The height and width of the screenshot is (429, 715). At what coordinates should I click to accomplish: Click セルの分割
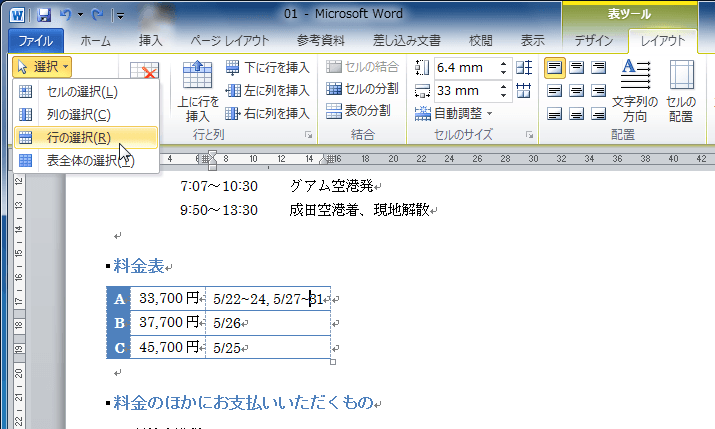click(363, 88)
